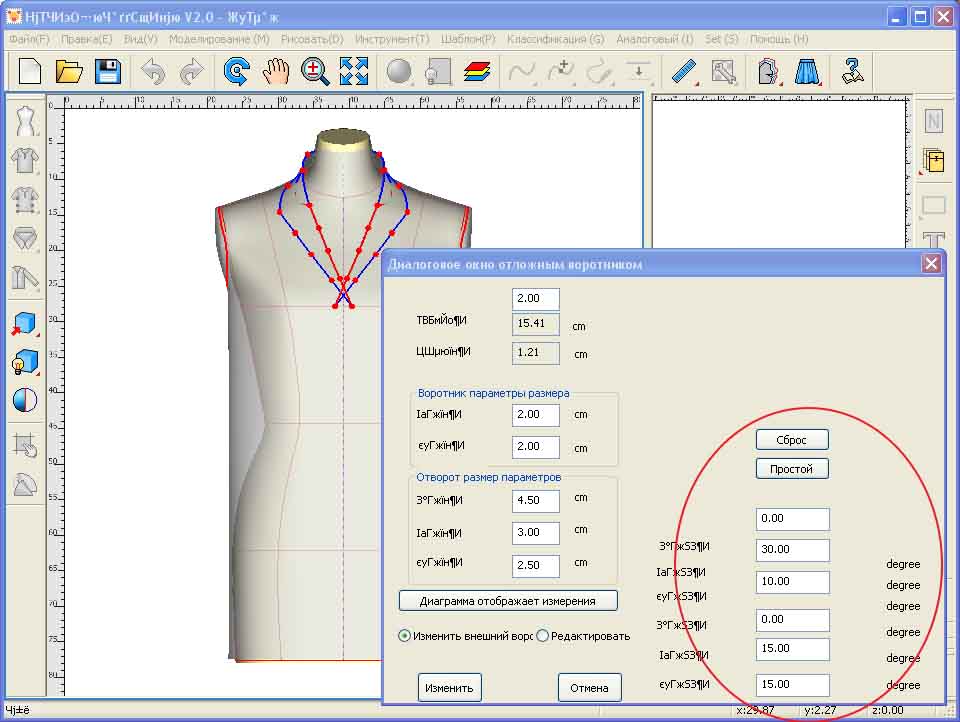Image resolution: width=960 pixels, height=722 pixels.
Task: Activate the Zoom magnifier tool
Action: 315,71
